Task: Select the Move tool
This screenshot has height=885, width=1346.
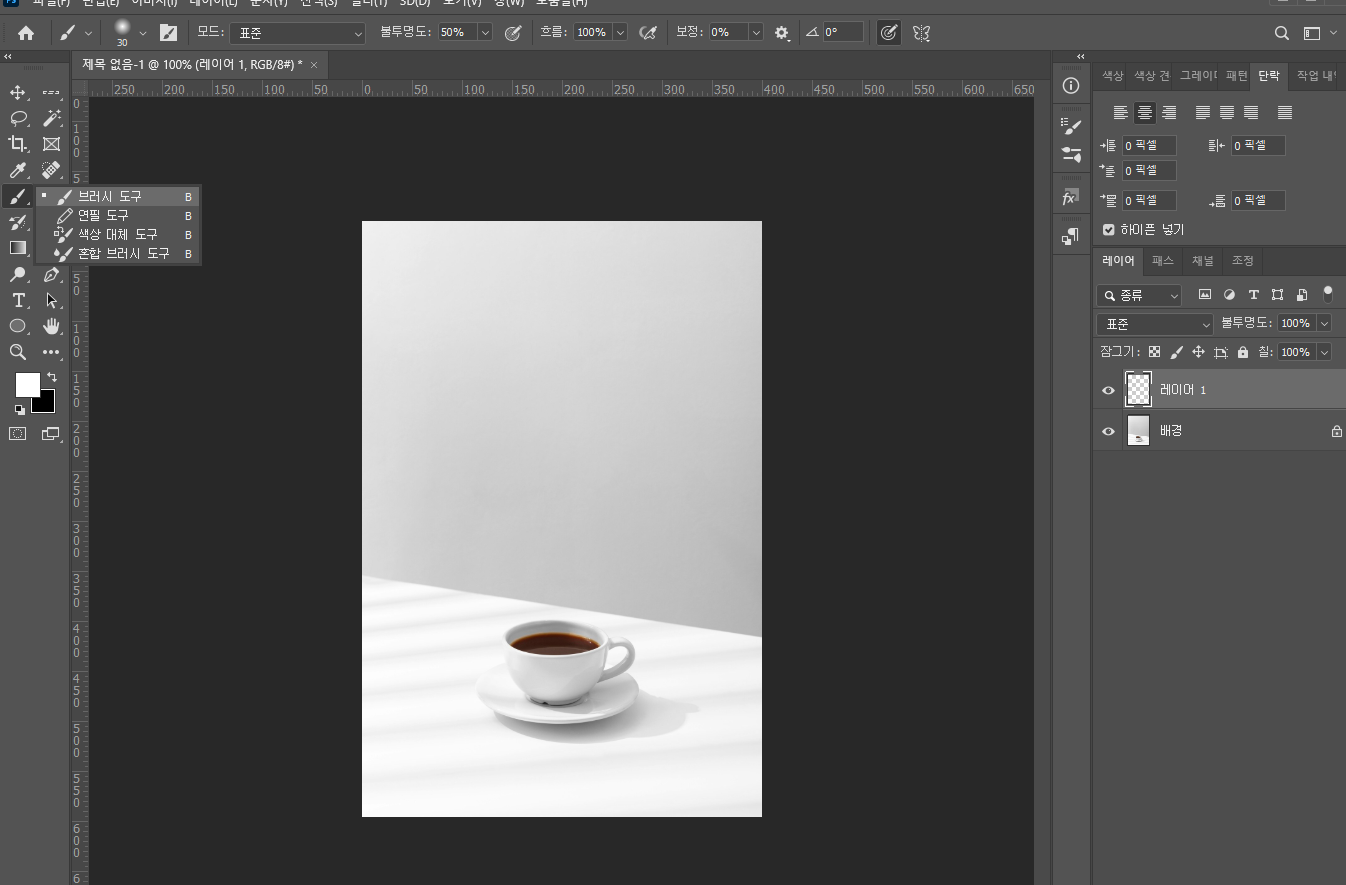Action: point(18,93)
